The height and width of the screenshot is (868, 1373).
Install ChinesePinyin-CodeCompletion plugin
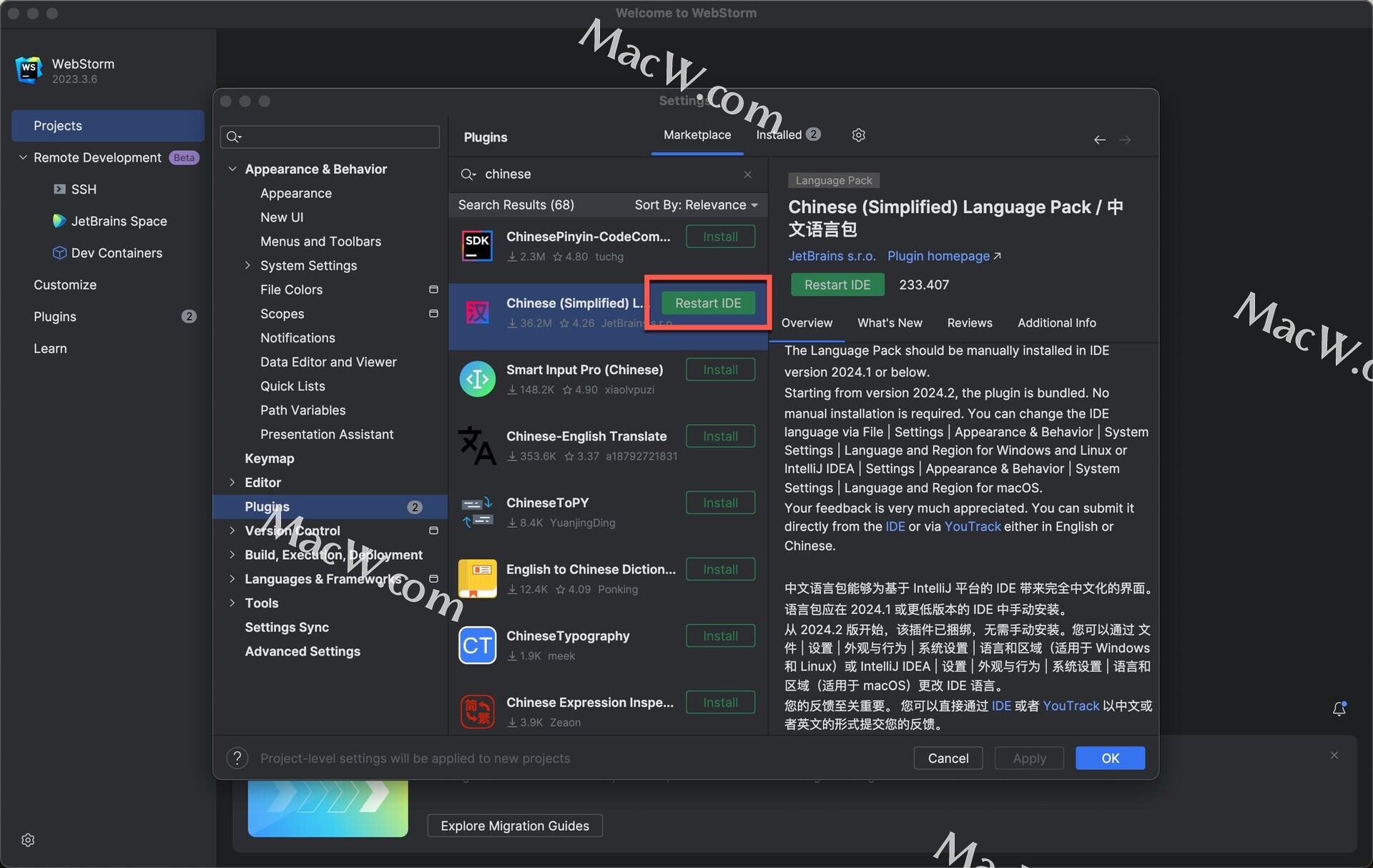720,237
